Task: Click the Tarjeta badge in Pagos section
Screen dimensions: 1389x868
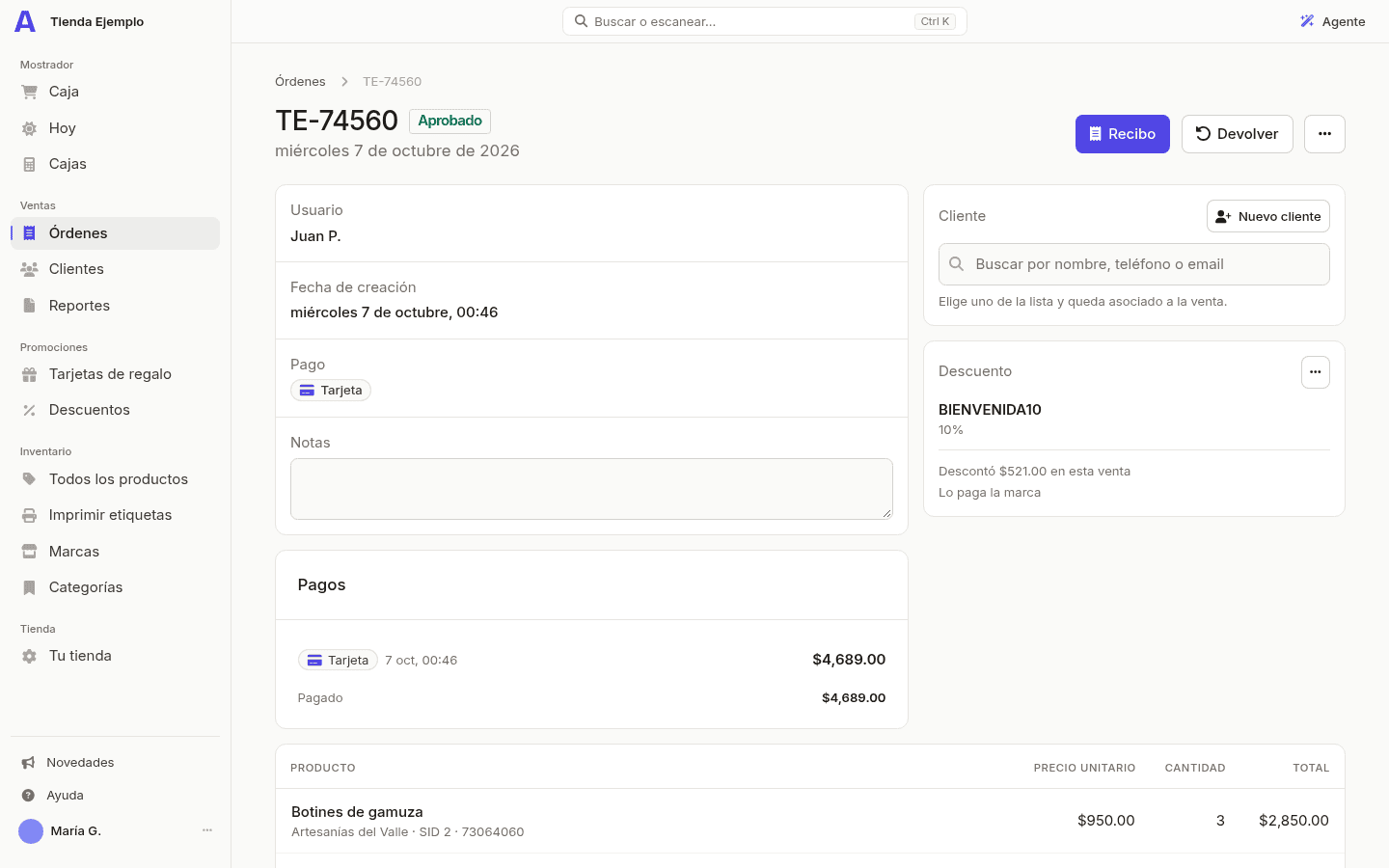Action: 338,661
